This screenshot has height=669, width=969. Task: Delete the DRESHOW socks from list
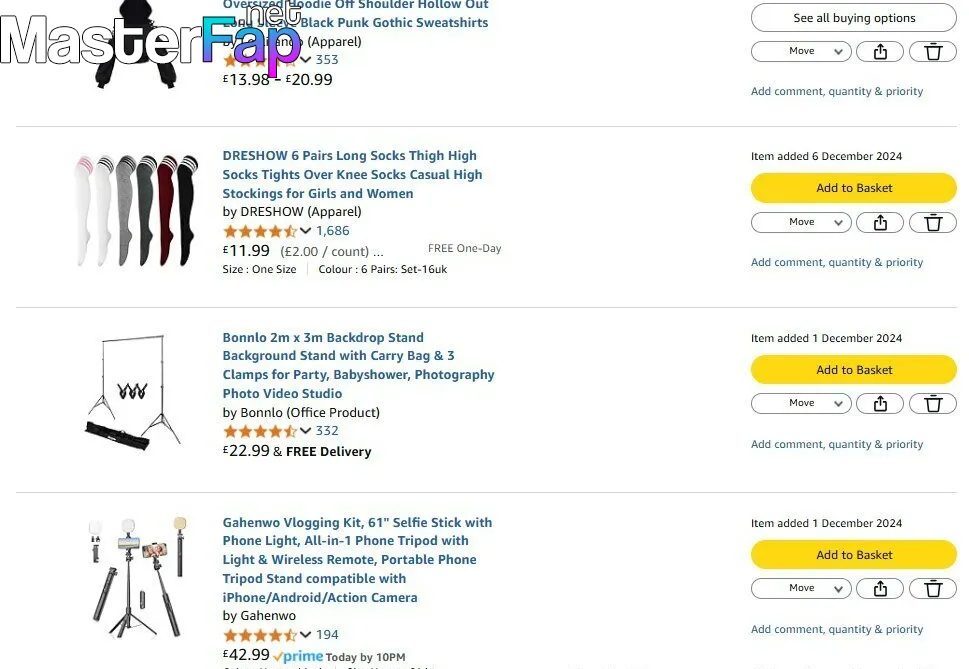(x=933, y=222)
